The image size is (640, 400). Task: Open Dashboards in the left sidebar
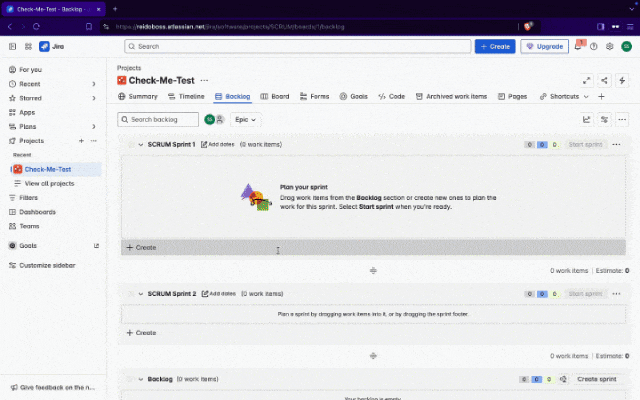coord(38,212)
